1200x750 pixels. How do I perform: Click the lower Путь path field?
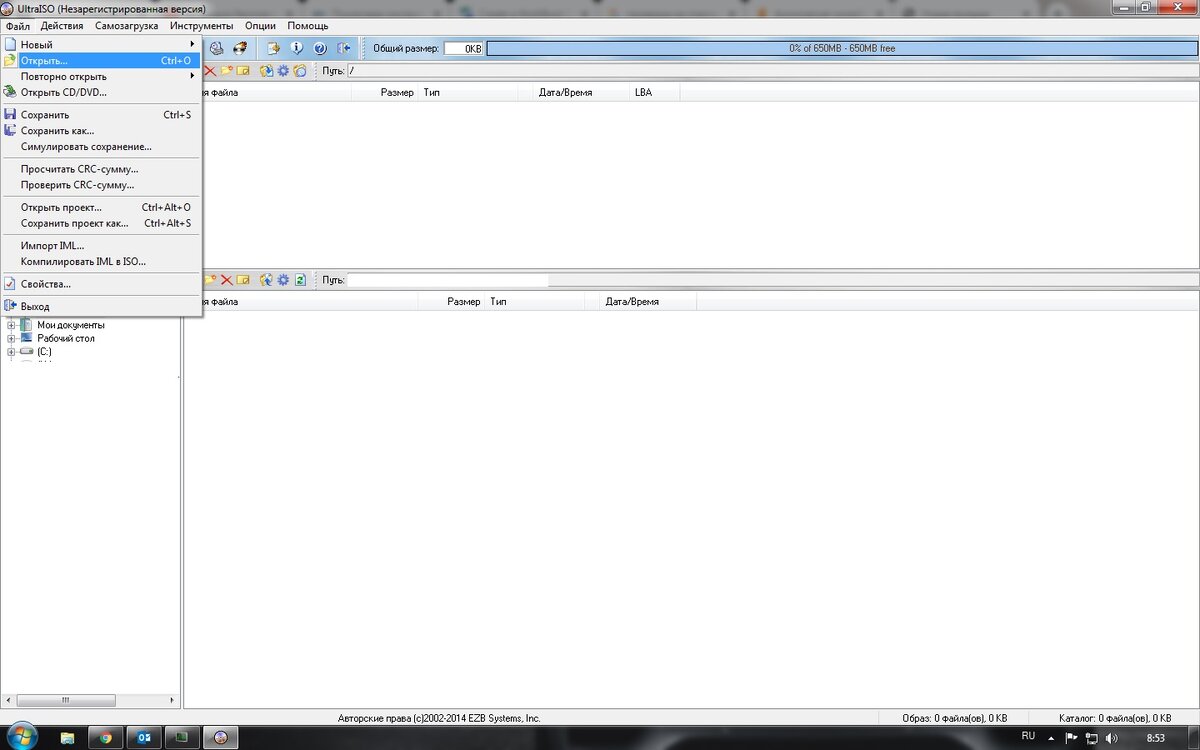tap(447, 280)
